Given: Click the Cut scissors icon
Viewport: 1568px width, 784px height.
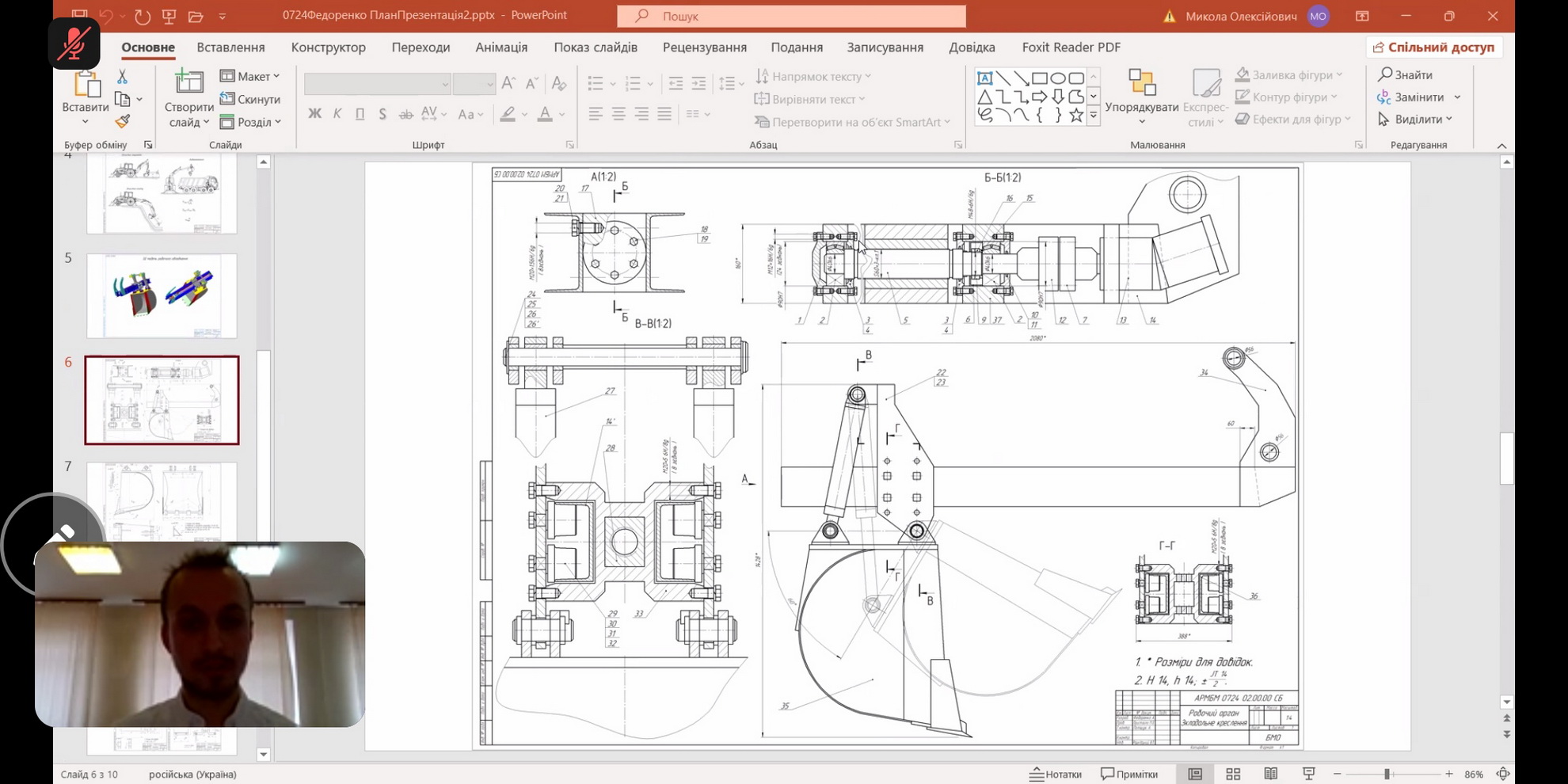Looking at the screenshot, I should 122,77.
